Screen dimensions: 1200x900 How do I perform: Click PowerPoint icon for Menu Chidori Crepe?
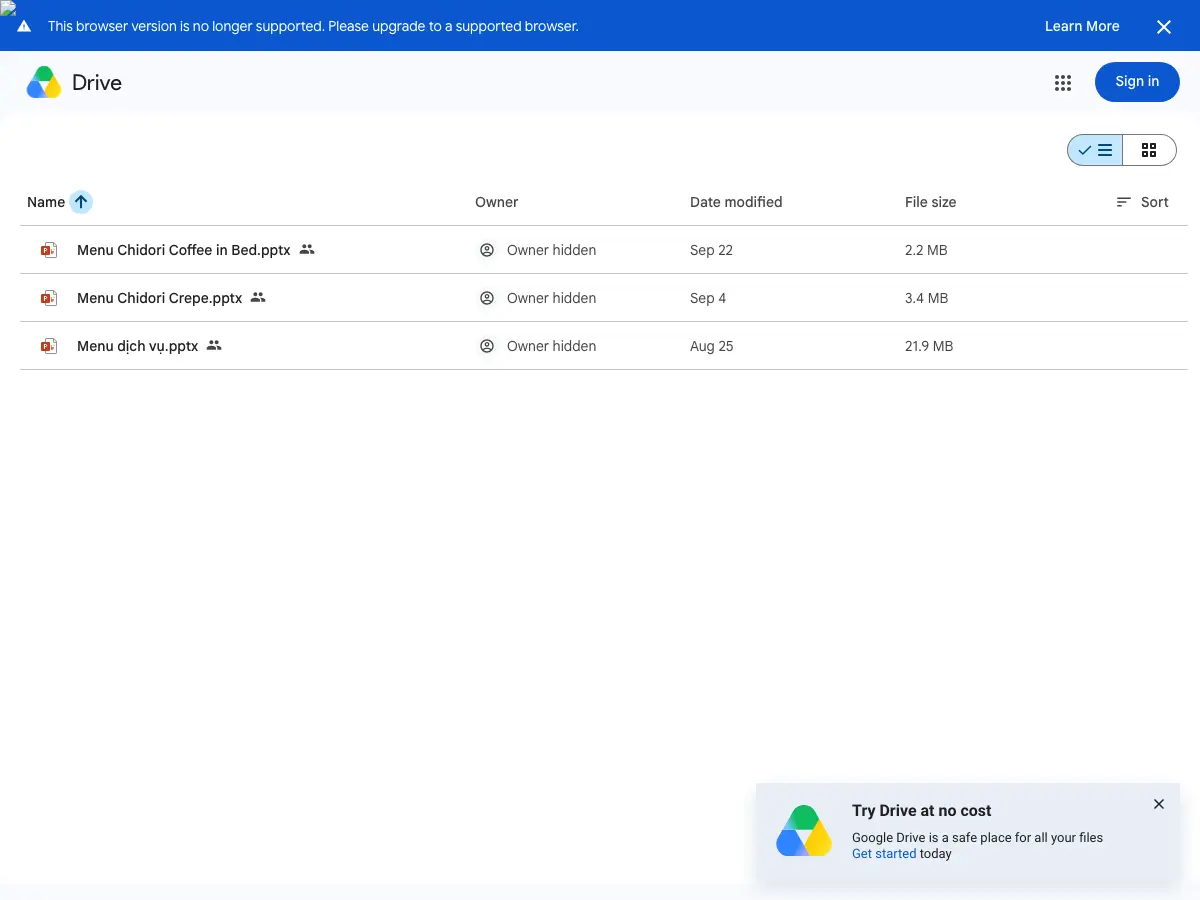click(x=48, y=298)
